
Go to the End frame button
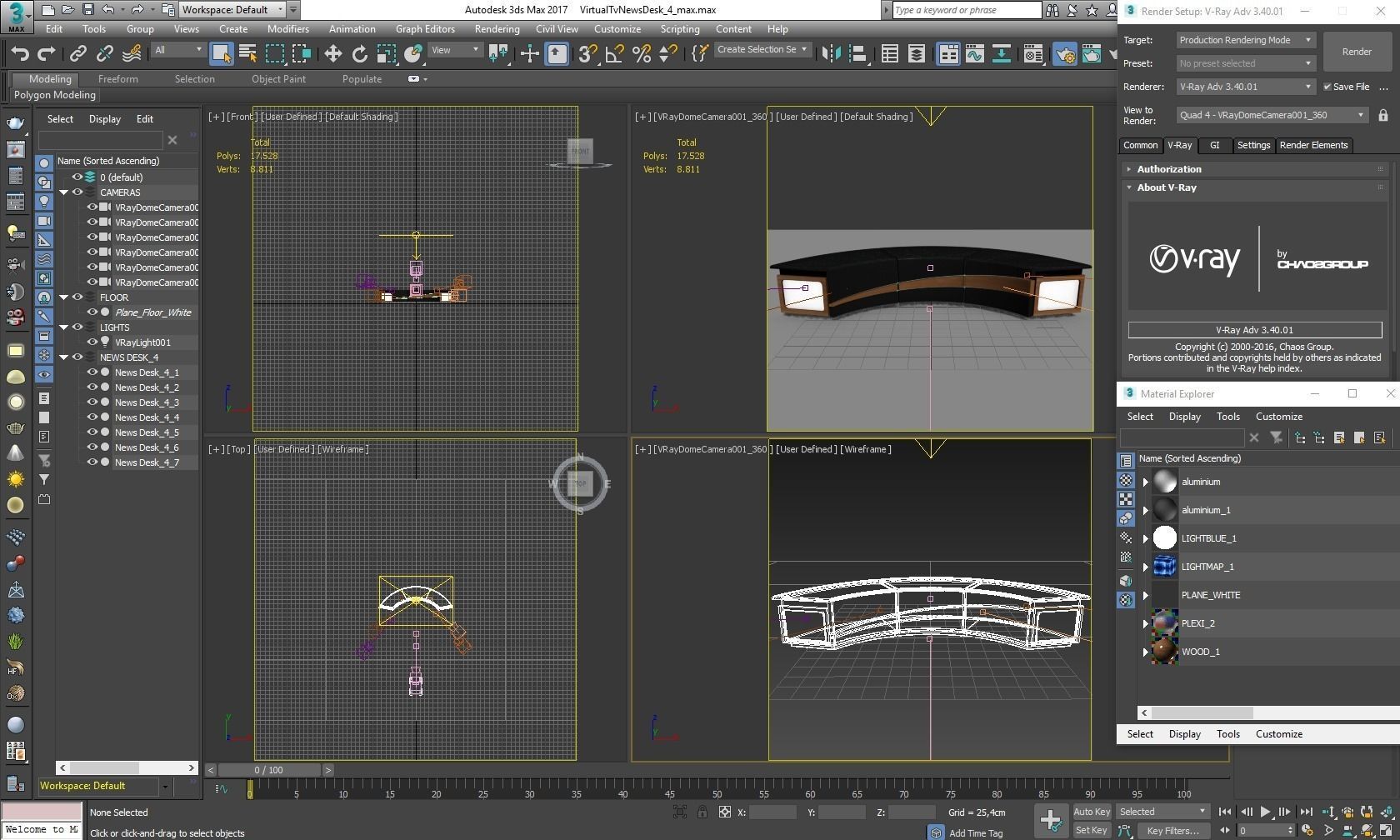pyautogui.click(x=1305, y=812)
